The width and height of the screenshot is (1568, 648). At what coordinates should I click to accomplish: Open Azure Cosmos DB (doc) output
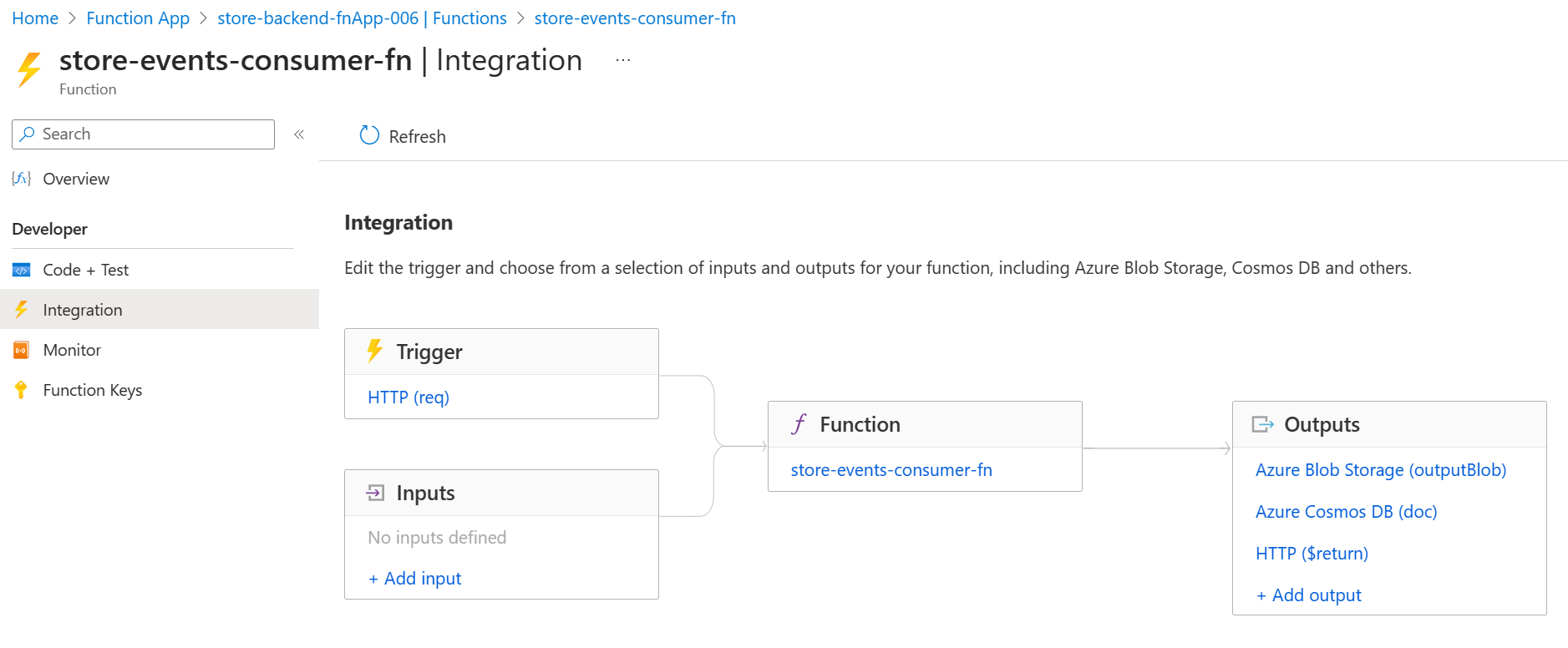(1346, 512)
